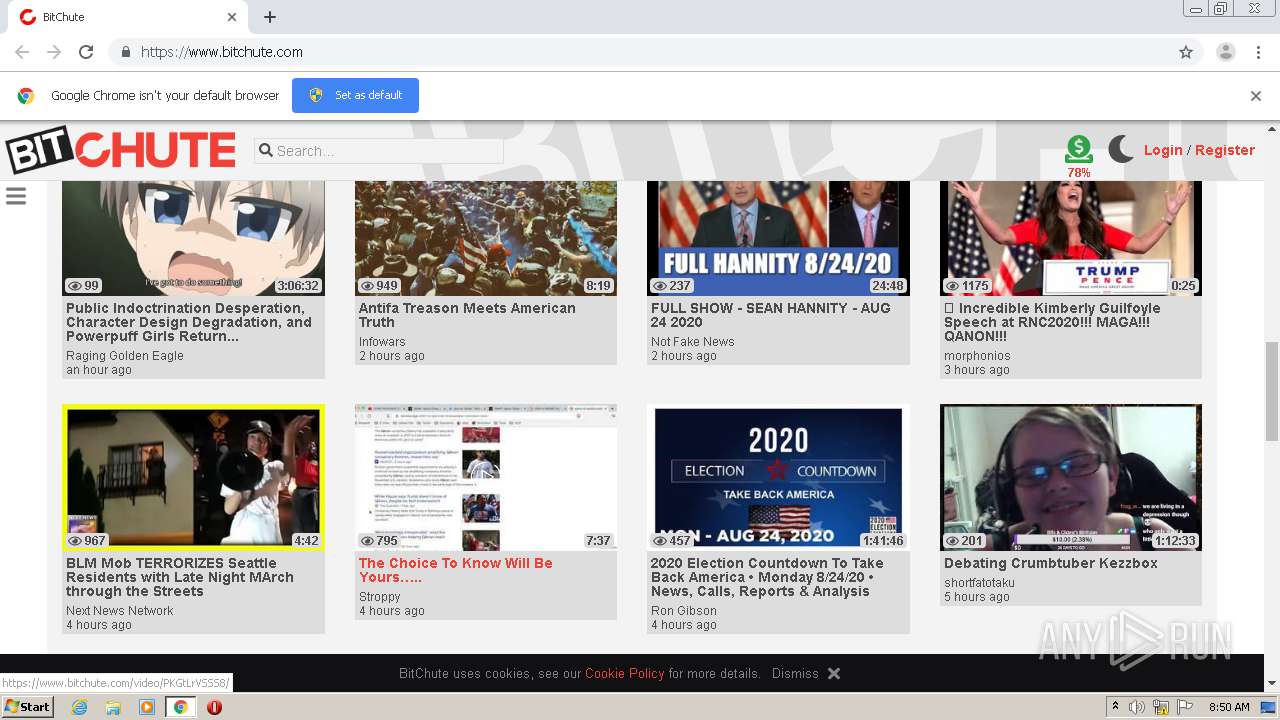Open media player taskbar icon
Viewport: 1280px width, 720px height.
coord(147,707)
